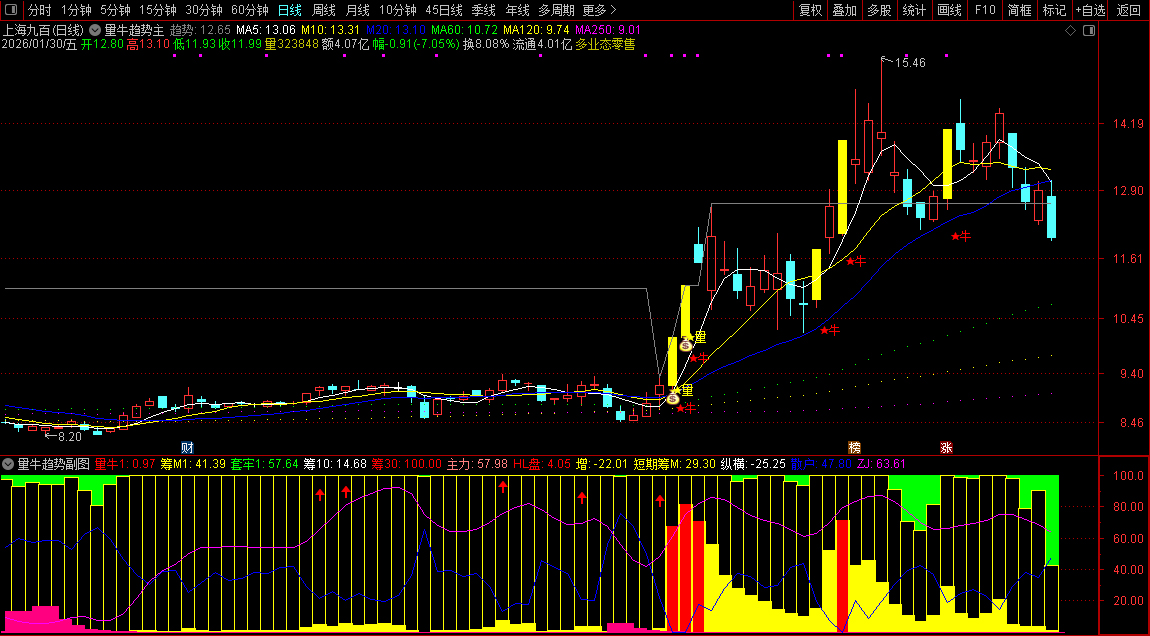Click the 换8.08% turnover value

coord(486,44)
